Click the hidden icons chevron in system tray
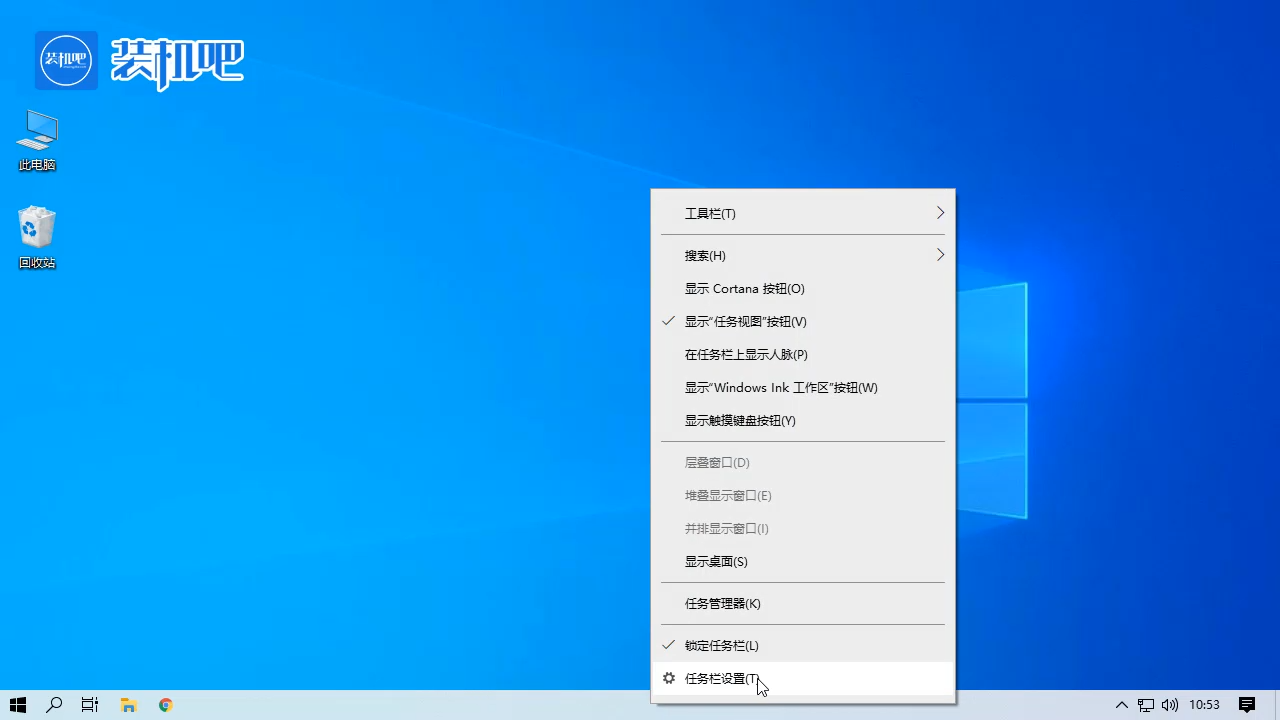This screenshot has width=1280, height=720. tap(1122, 705)
